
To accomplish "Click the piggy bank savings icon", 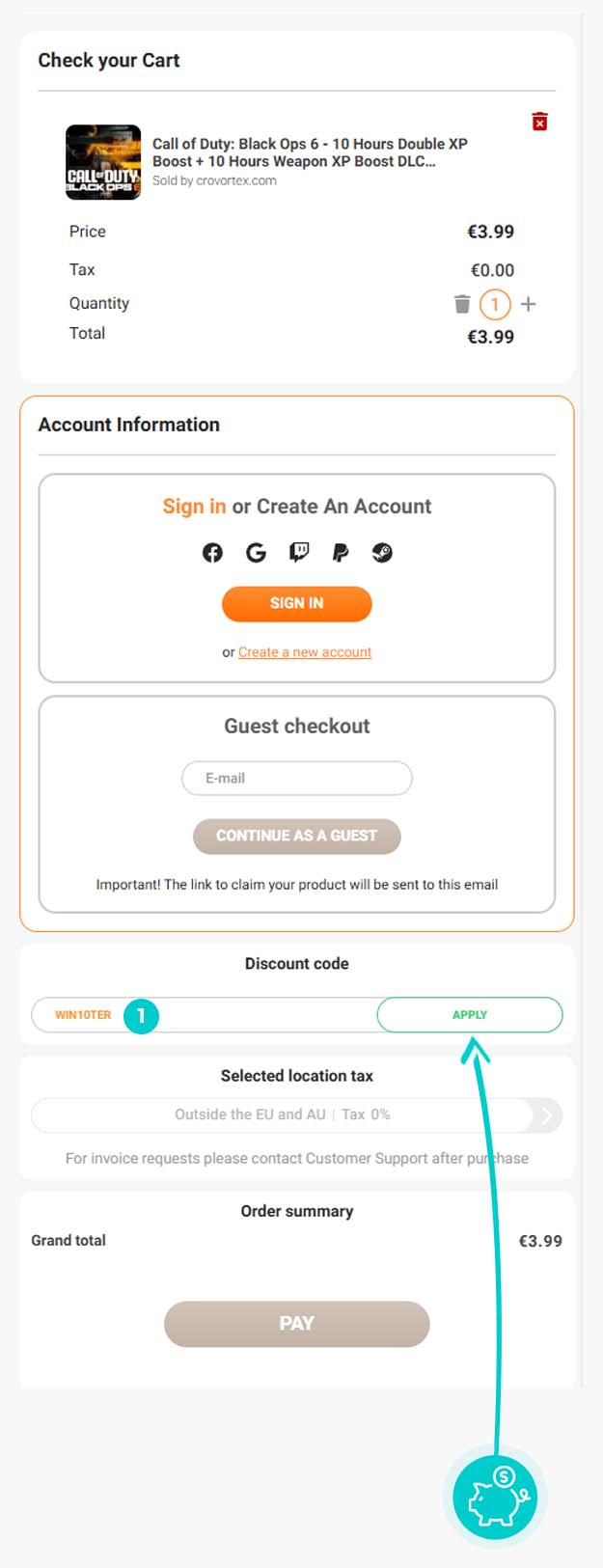I will [495, 1497].
